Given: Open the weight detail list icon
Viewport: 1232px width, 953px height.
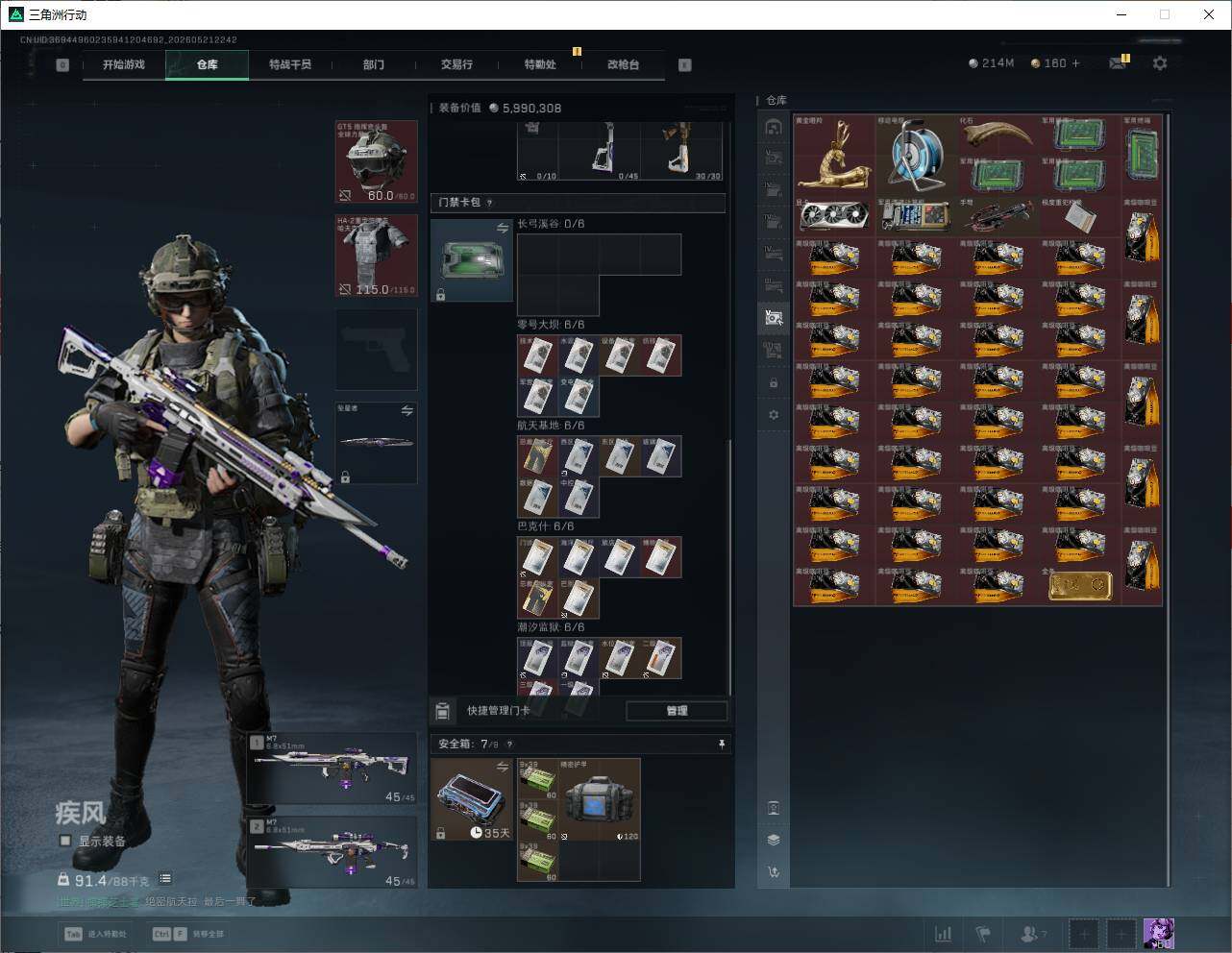Looking at the screenshot, I should (165, 878).
